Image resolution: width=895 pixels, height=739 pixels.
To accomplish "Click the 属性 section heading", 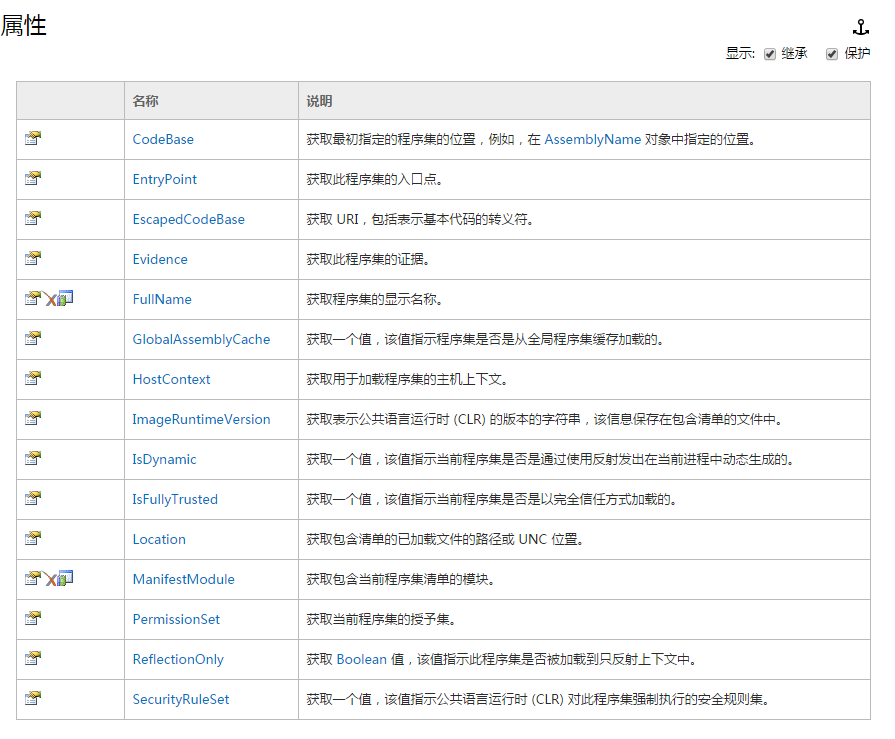I will pyautogui.click(x=23, y=26).
